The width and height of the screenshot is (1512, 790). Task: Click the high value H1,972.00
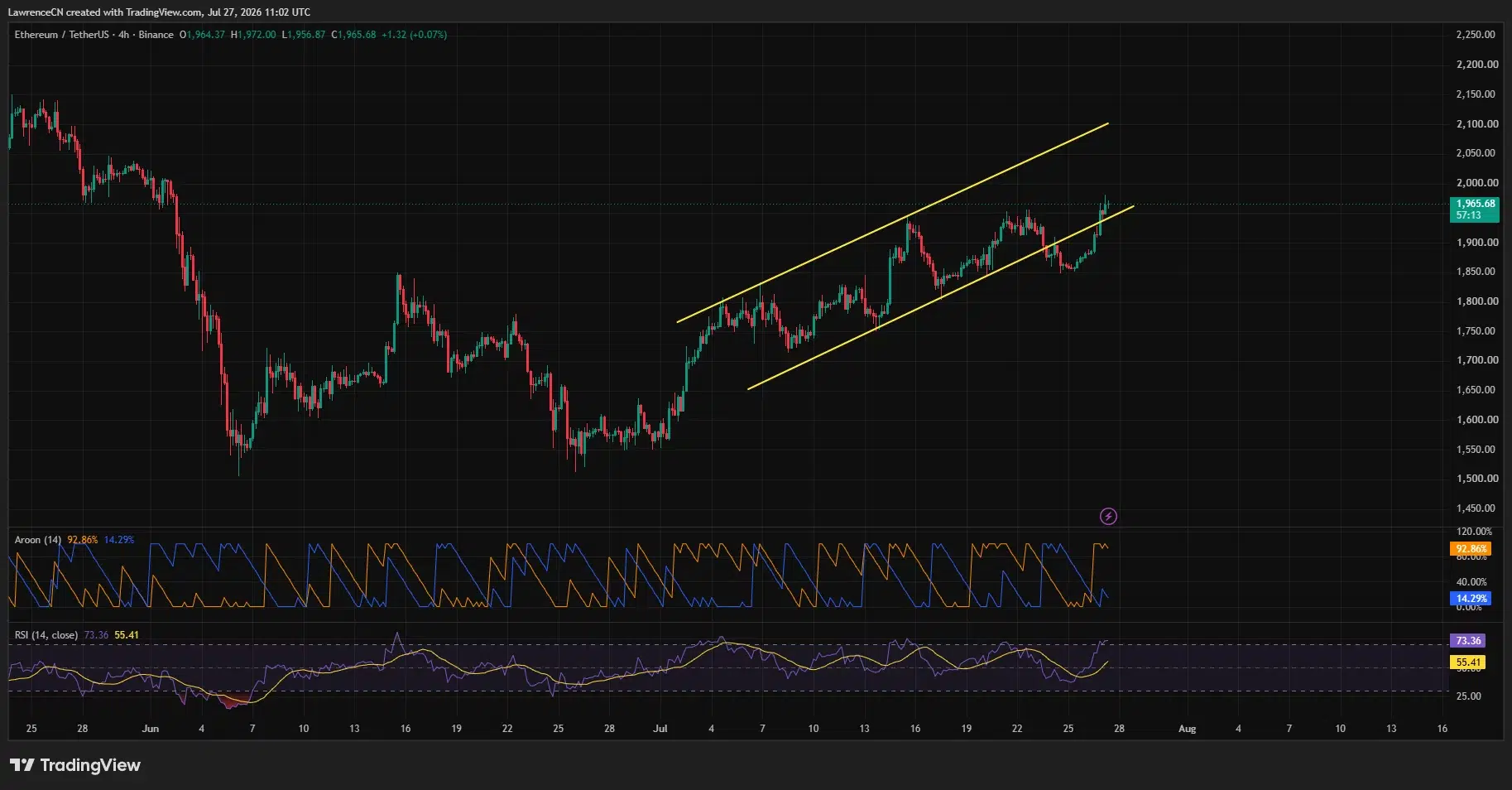click(x=253, y=35)
